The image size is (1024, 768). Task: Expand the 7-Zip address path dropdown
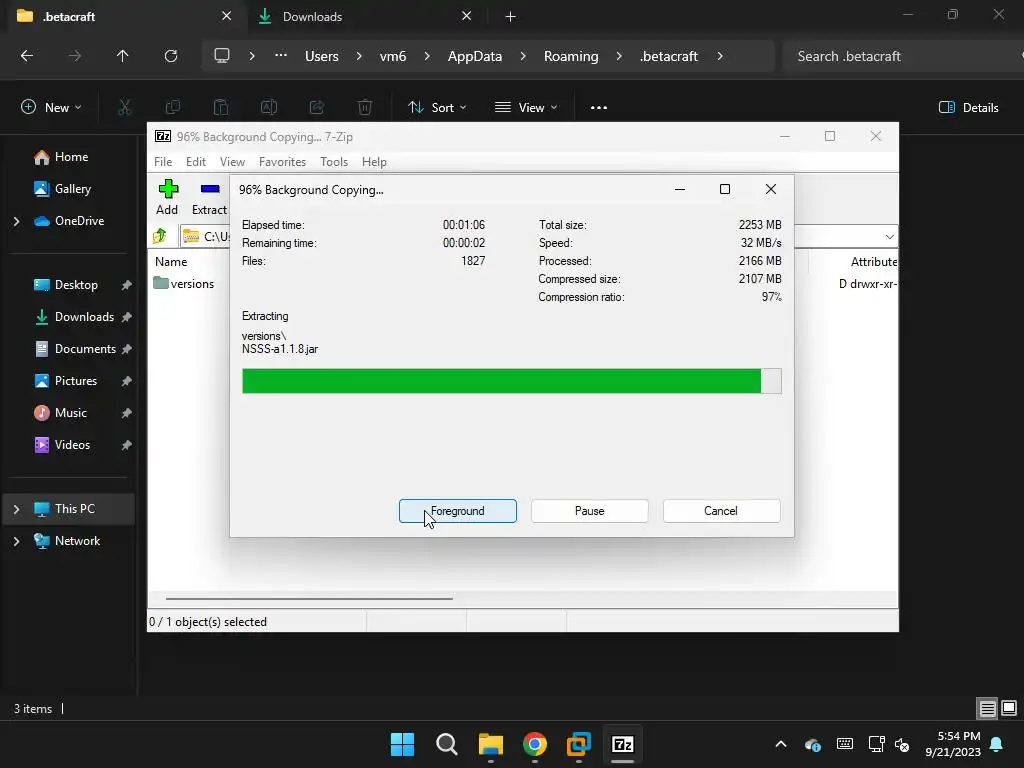coord(889,236)
